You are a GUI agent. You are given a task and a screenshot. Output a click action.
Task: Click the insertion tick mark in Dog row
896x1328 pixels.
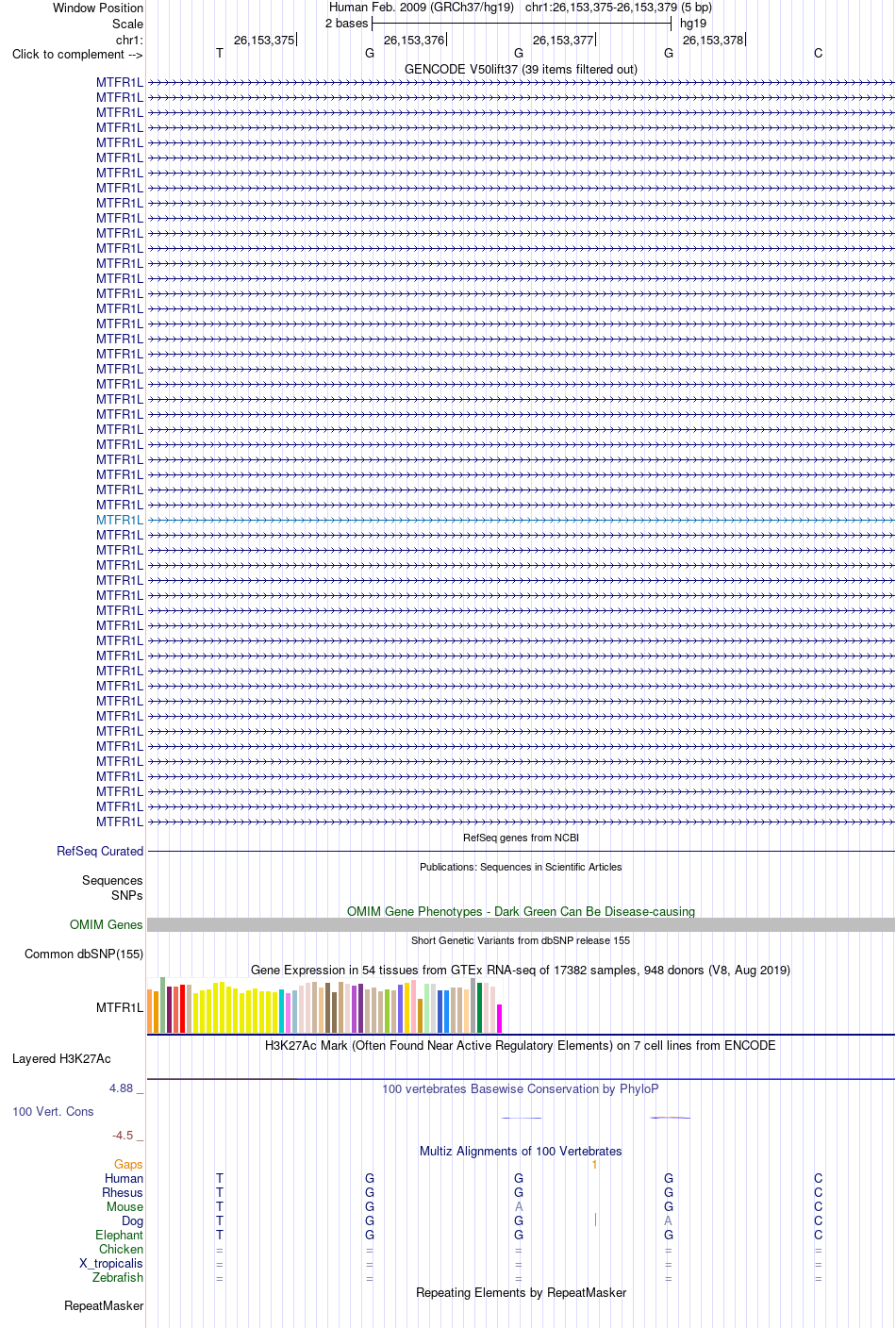click(596, 1220)
